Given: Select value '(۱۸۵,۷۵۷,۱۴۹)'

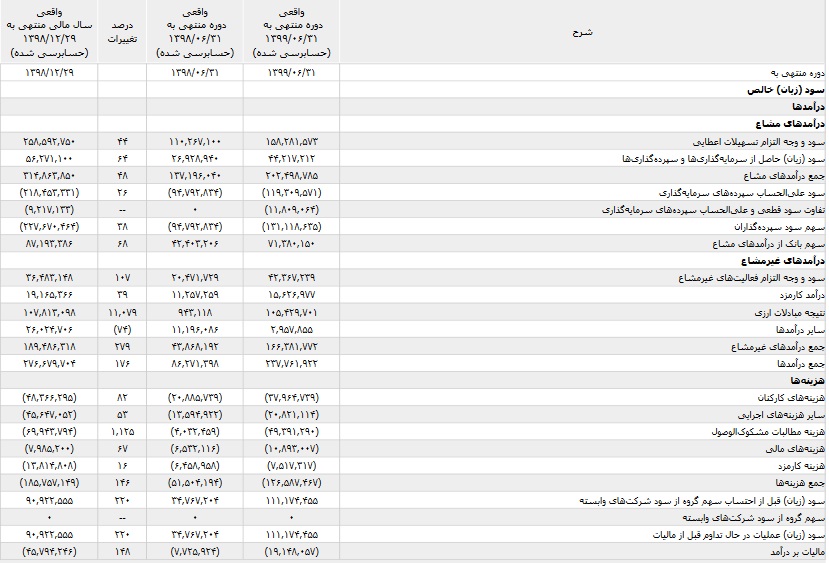Looking at the screenshot, I should tap(49, 483).
